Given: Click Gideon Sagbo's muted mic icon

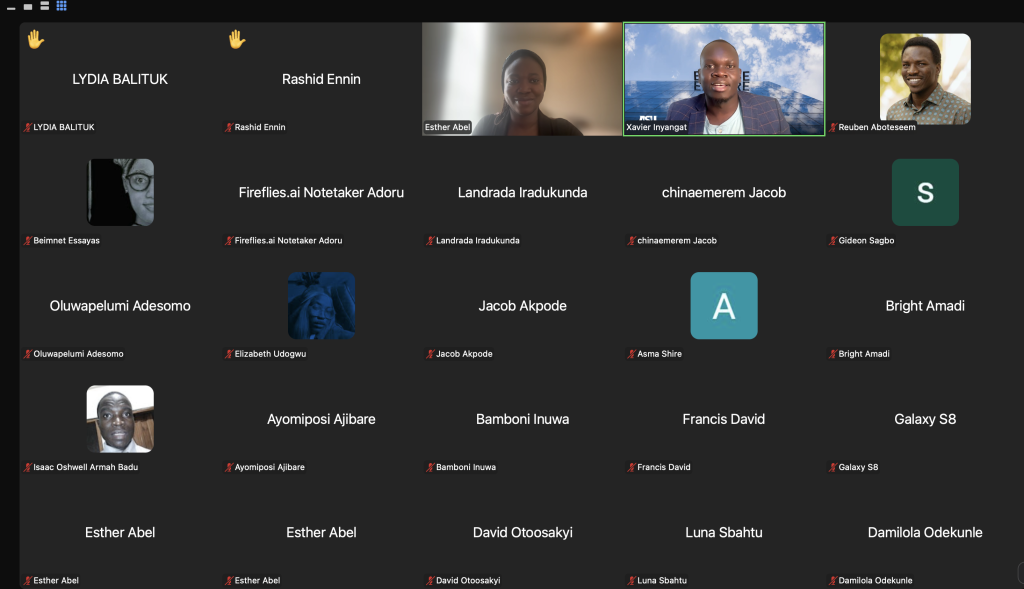Looking at the screenshot, I should (833, 240).
